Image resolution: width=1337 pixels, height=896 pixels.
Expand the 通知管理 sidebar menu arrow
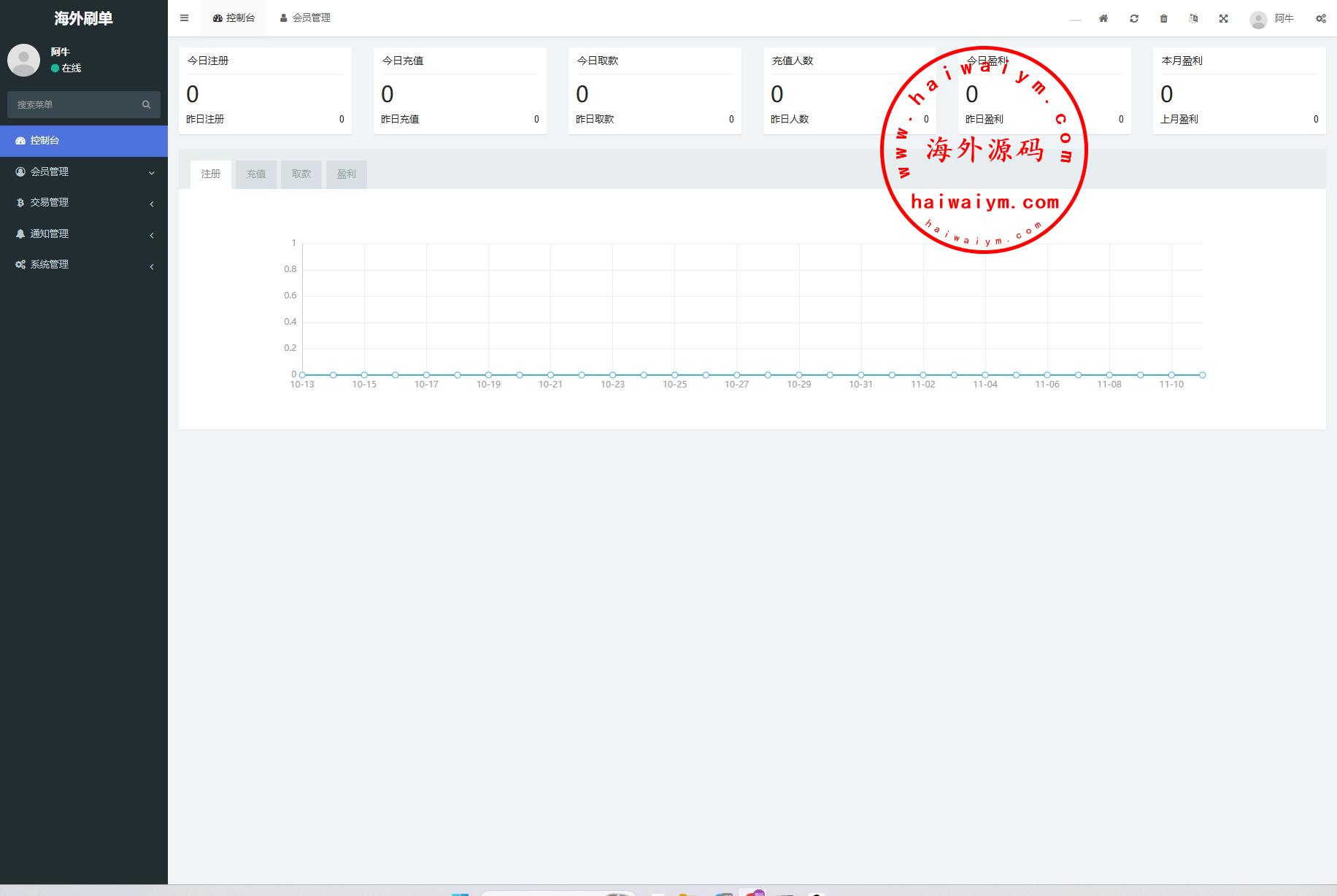pos(152,235)
